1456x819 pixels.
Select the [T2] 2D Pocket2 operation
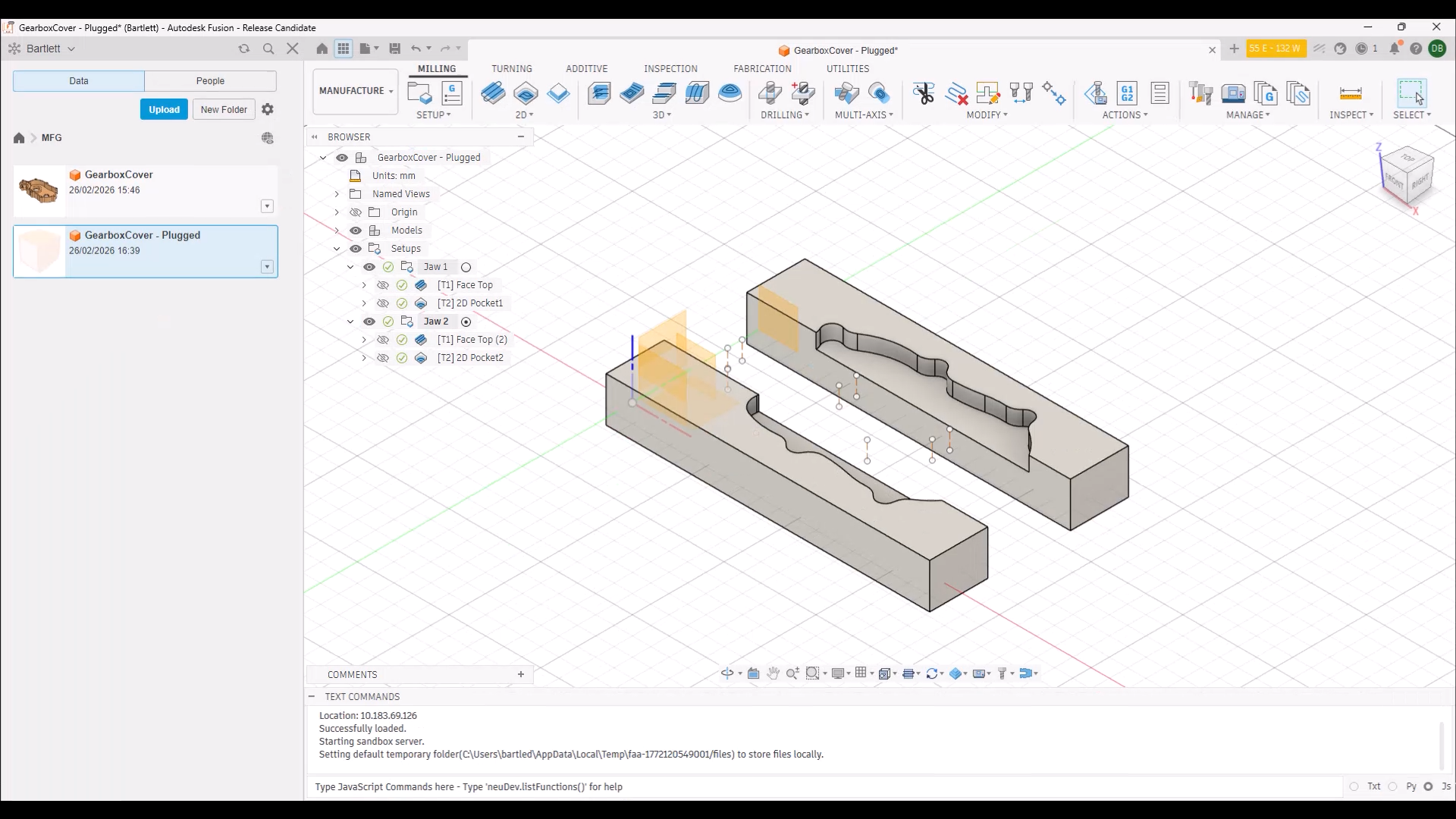coord(470,358)
